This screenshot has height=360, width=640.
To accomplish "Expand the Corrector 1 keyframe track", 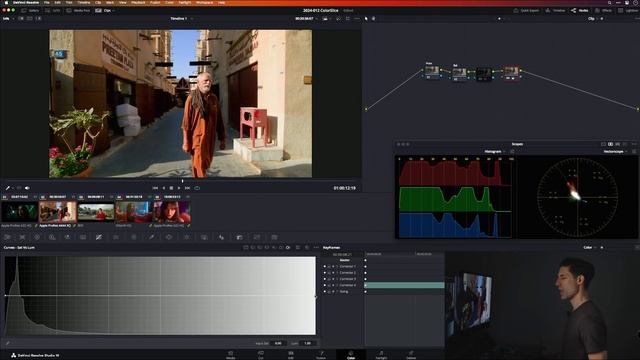I will pyautogui.click(x=337, y=267).
